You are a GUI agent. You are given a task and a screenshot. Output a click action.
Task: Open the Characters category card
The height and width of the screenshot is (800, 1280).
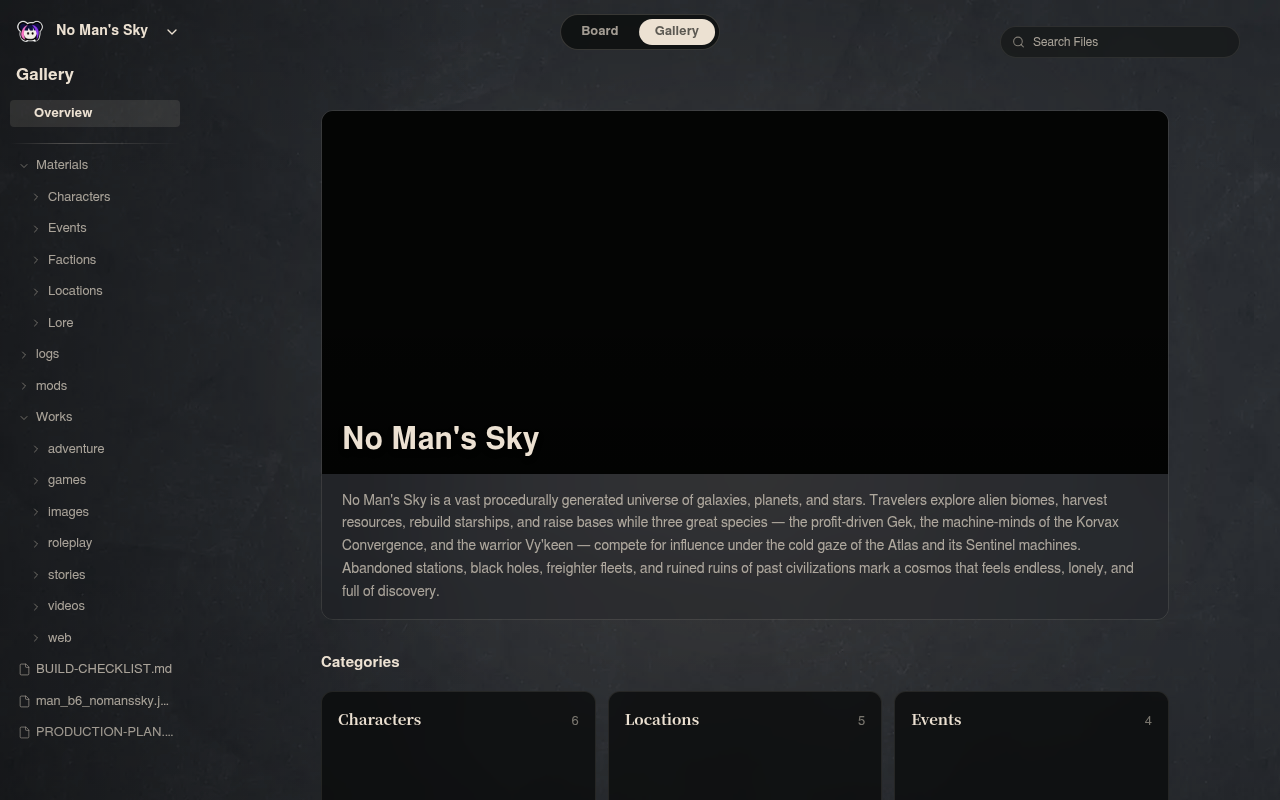click(x=458, y=746)
